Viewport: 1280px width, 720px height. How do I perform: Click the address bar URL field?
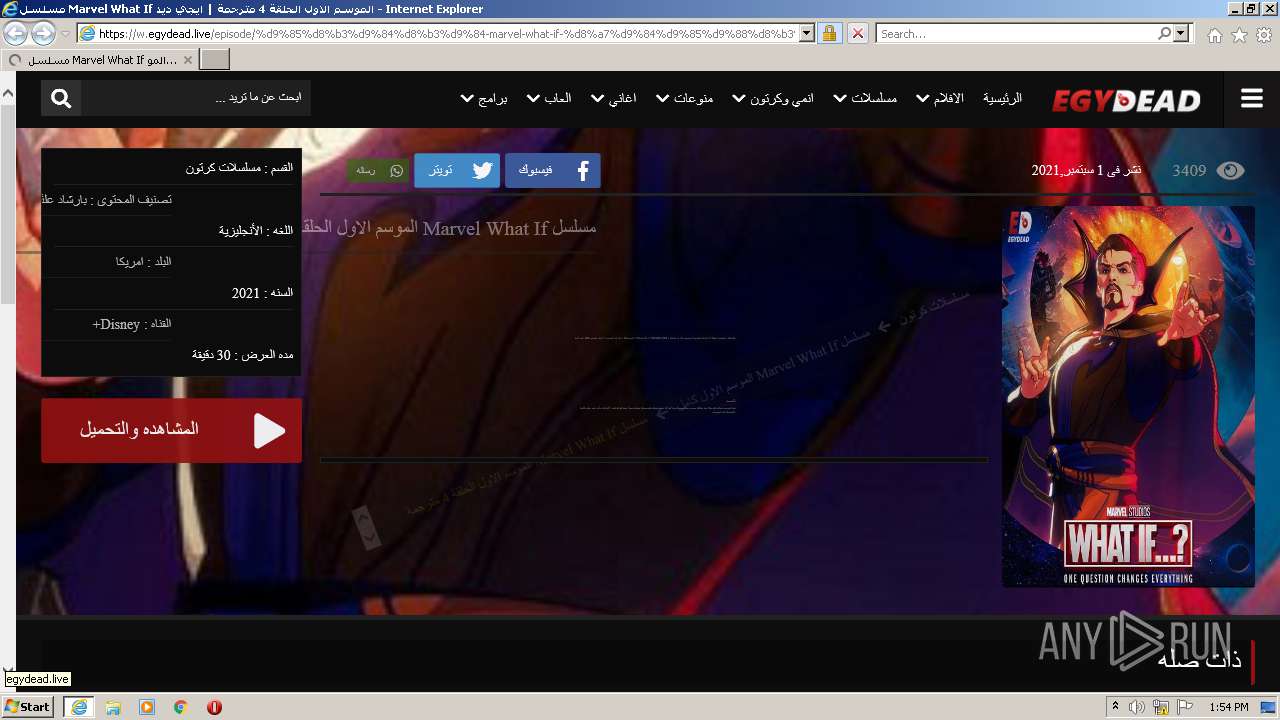point(447,33)
